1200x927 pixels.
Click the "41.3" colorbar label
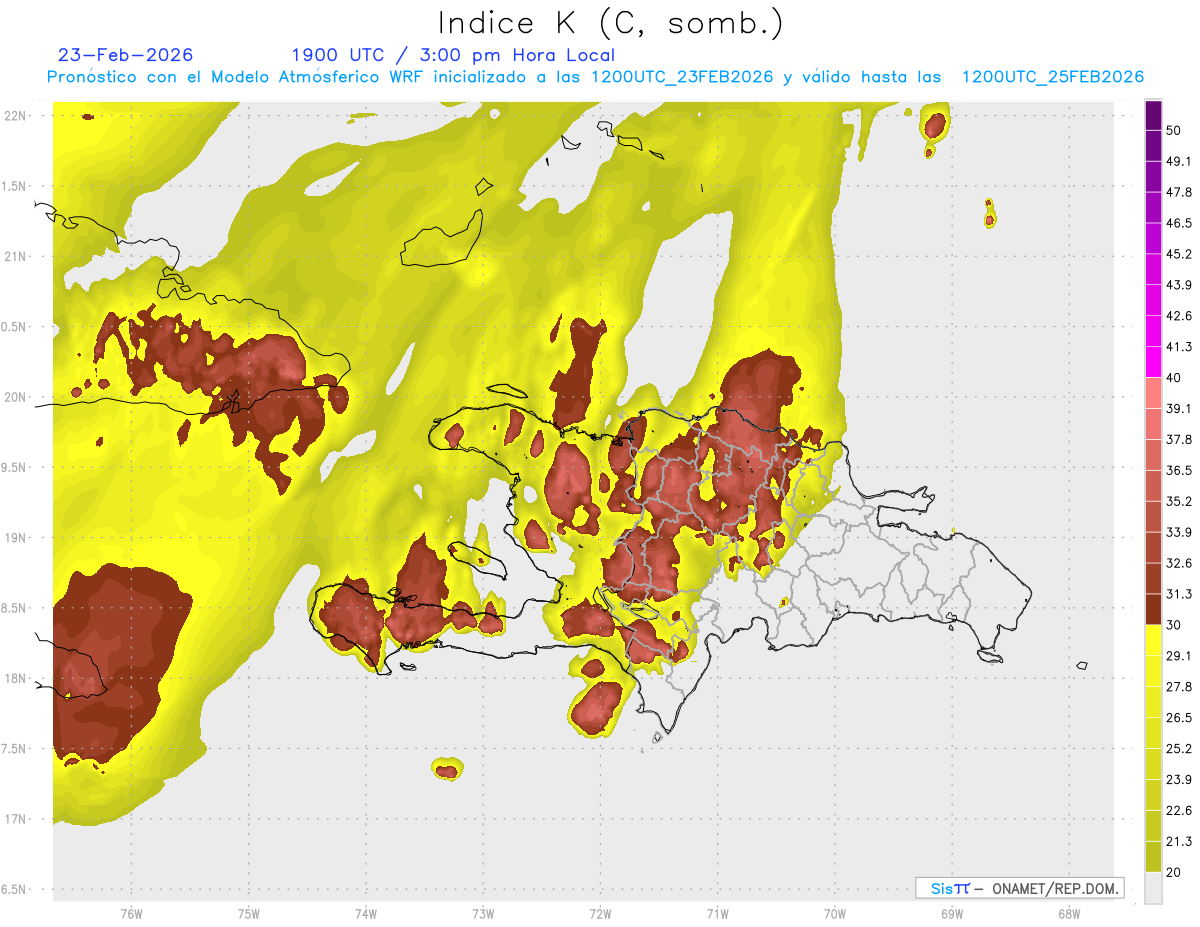1179,347
